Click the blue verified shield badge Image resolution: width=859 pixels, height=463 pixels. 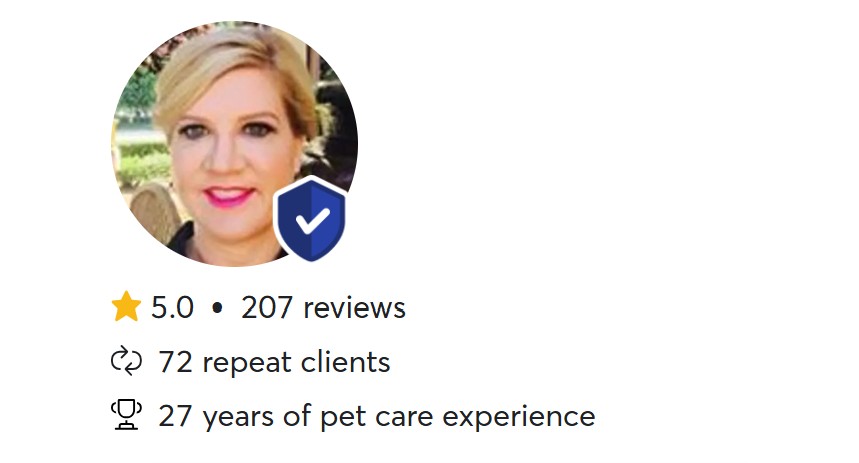click(311, 219)
